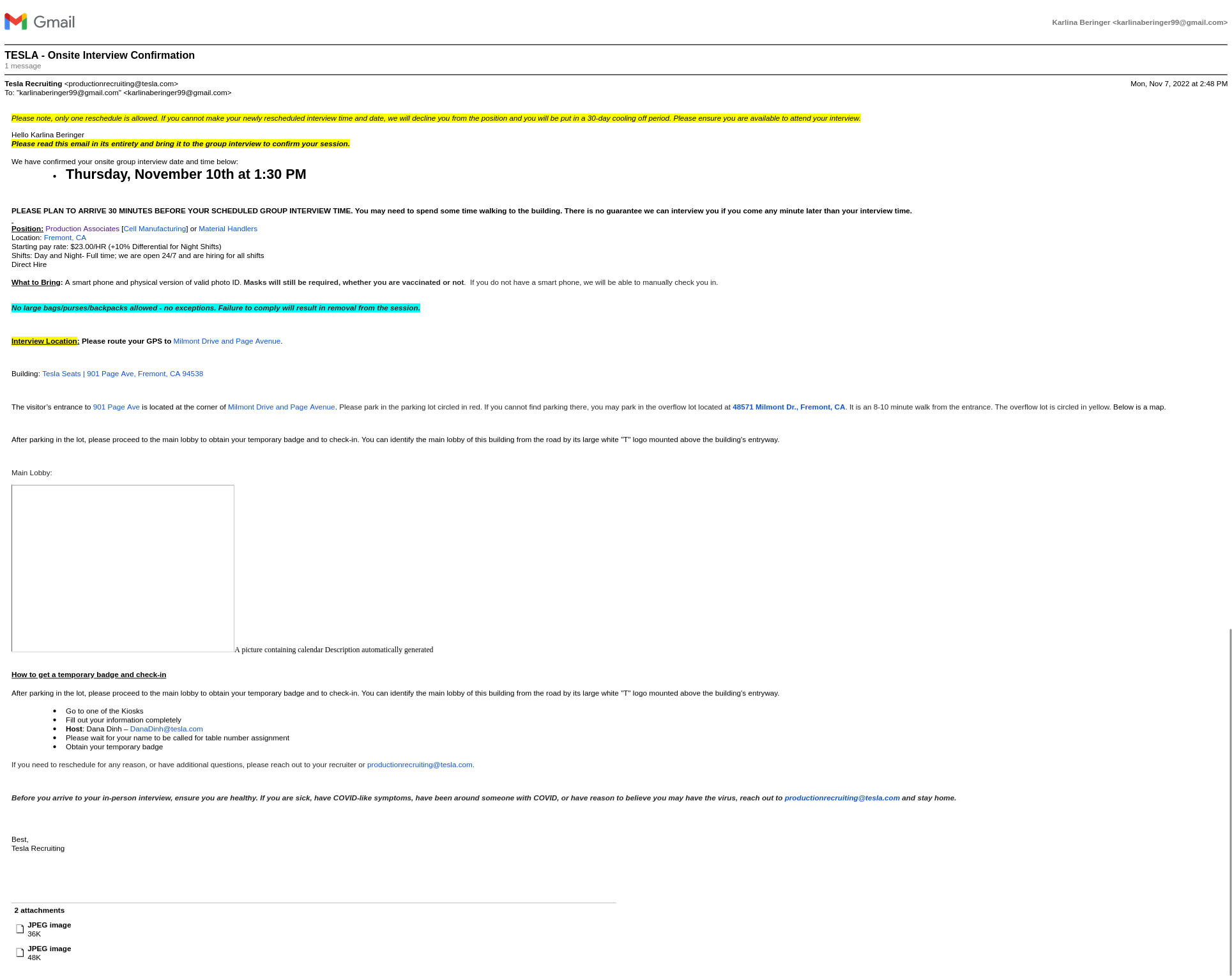The height and width of the screenshot is (976, 1232).
Task: Click the 901 Page Ave visitor's entrance link
Action: pyautogui.click(x=116, y=407)
